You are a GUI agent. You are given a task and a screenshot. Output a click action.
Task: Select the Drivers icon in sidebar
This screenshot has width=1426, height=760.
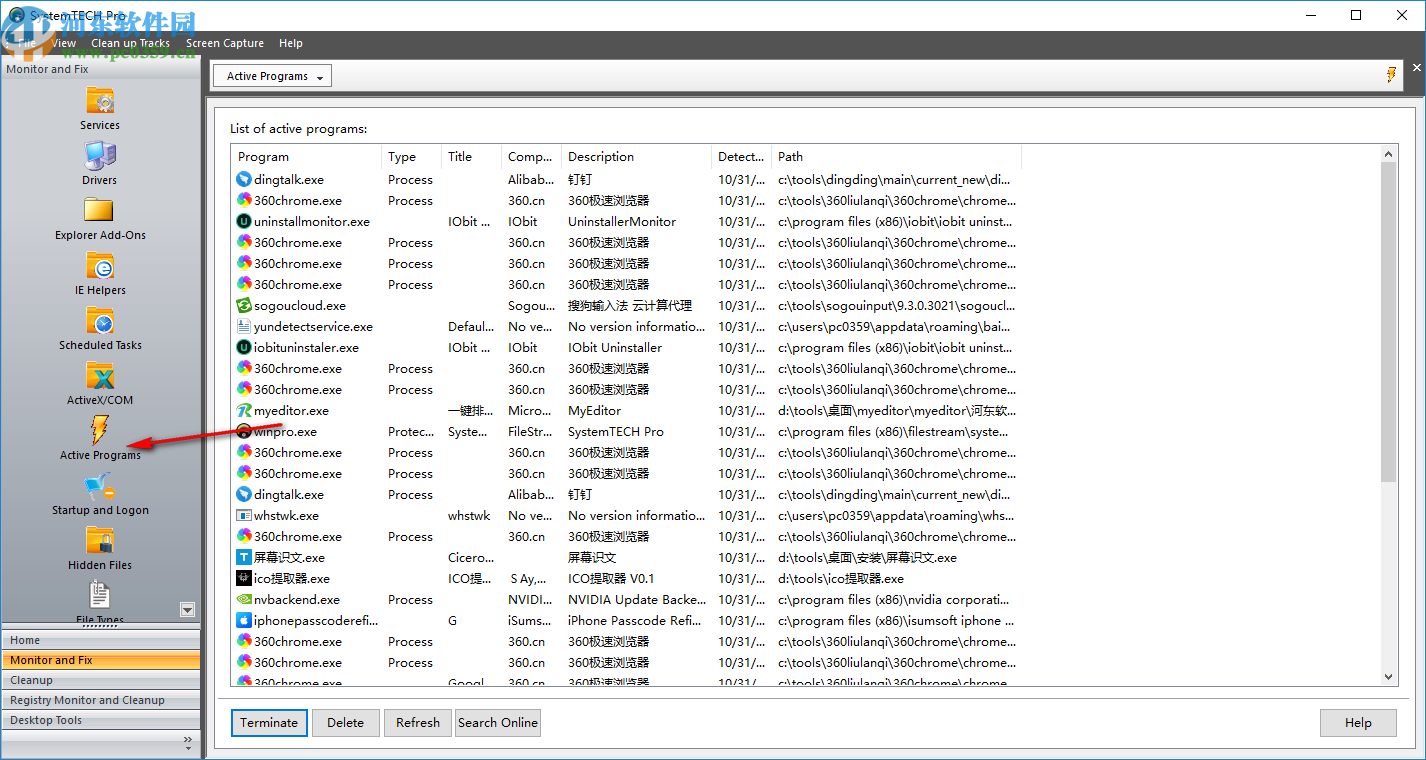[x=100, y=155]
